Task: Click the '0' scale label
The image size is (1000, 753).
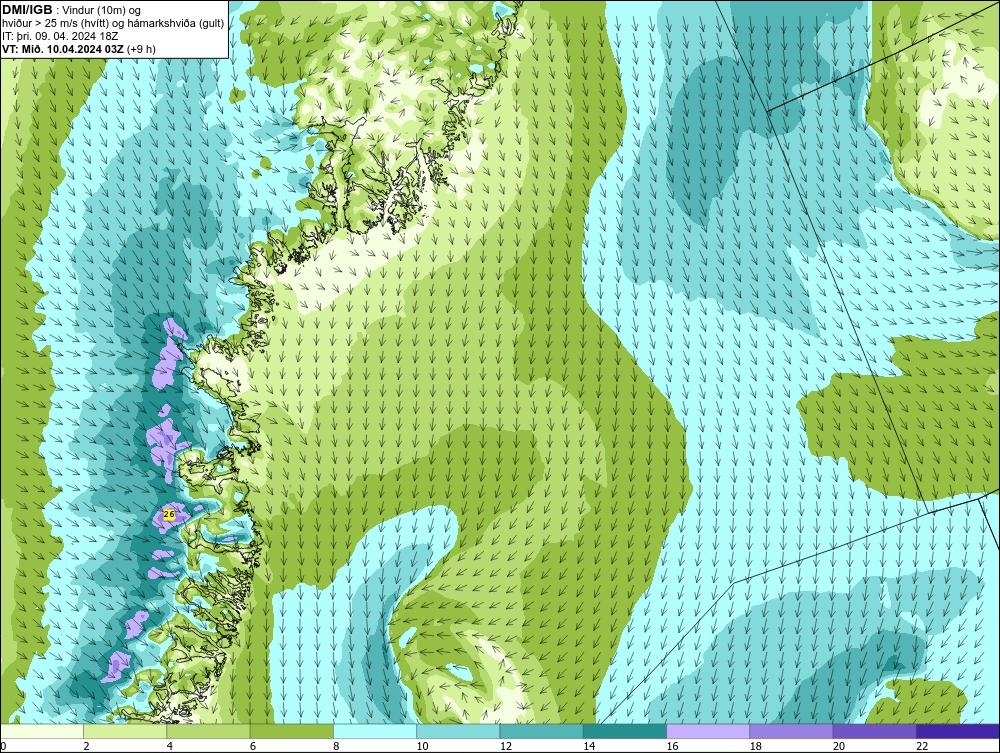Action: [3, 747]
